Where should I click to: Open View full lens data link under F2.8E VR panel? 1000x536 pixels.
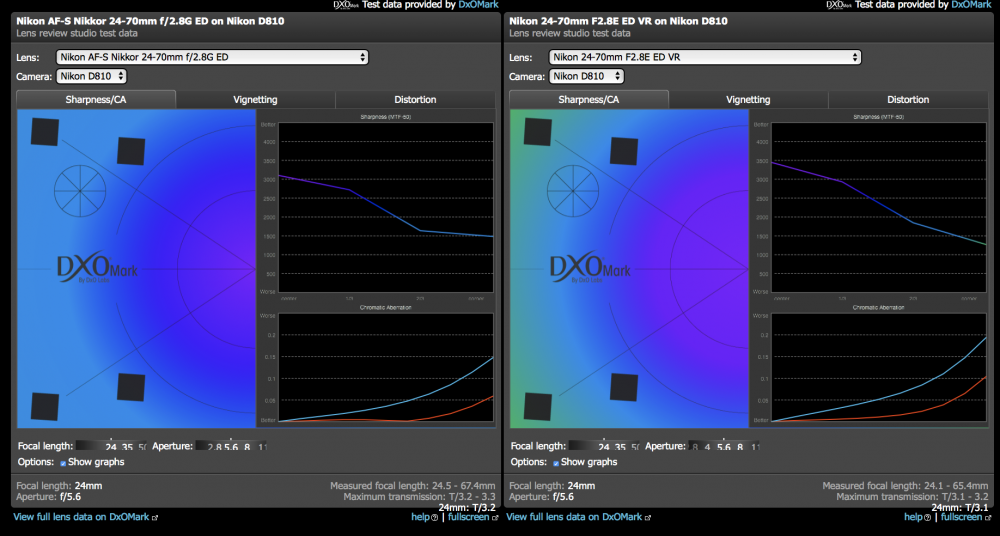(575, 517)
